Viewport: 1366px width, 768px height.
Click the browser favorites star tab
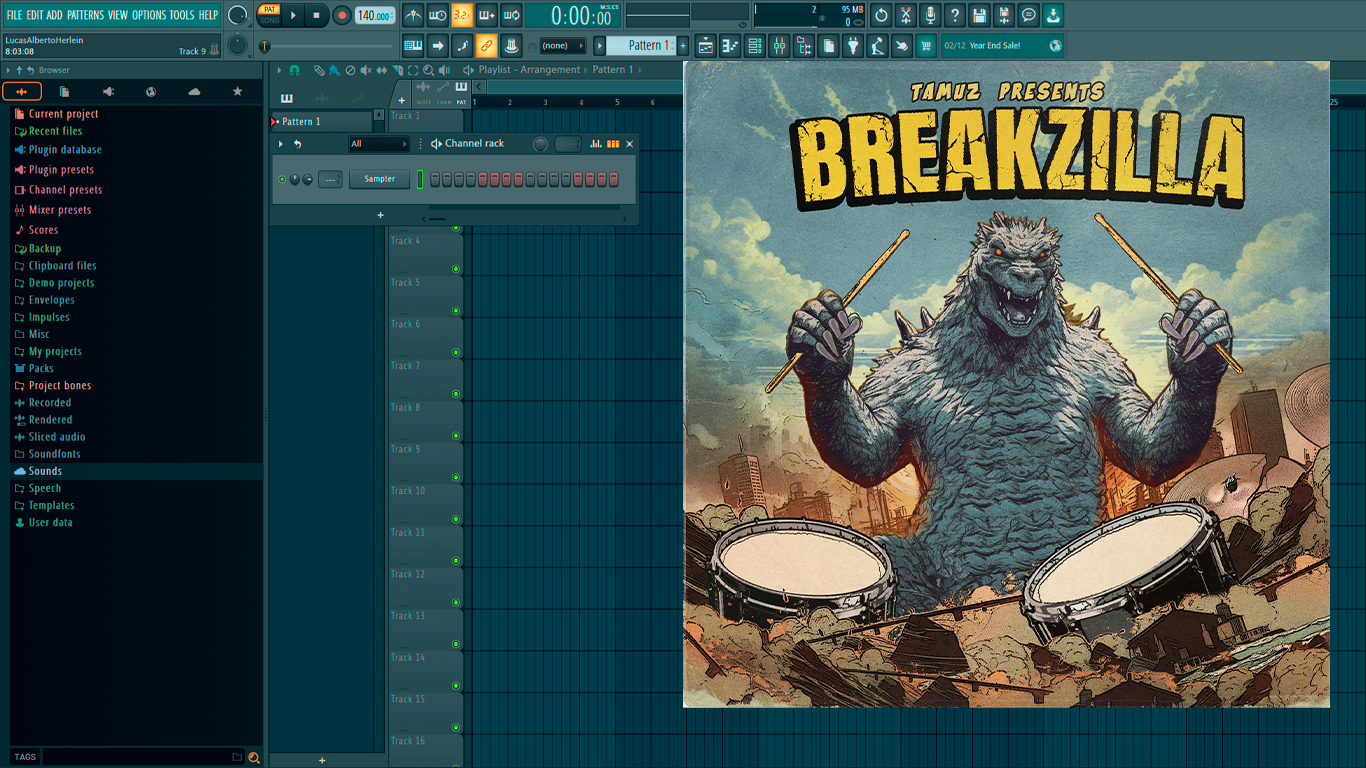click(x=237, y=92)
